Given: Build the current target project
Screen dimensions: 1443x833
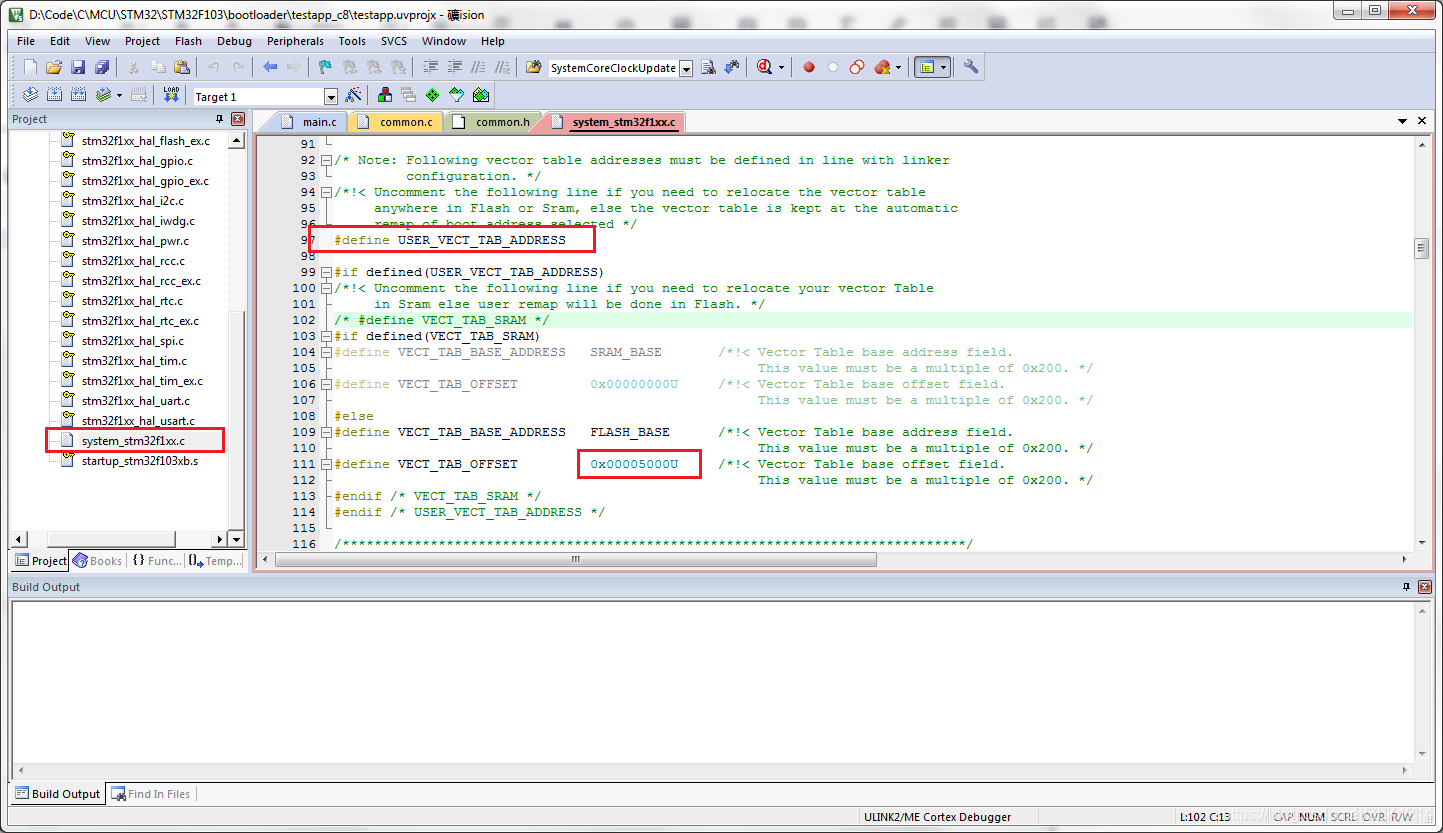Looking at the screenshot, I should [54, 94].
